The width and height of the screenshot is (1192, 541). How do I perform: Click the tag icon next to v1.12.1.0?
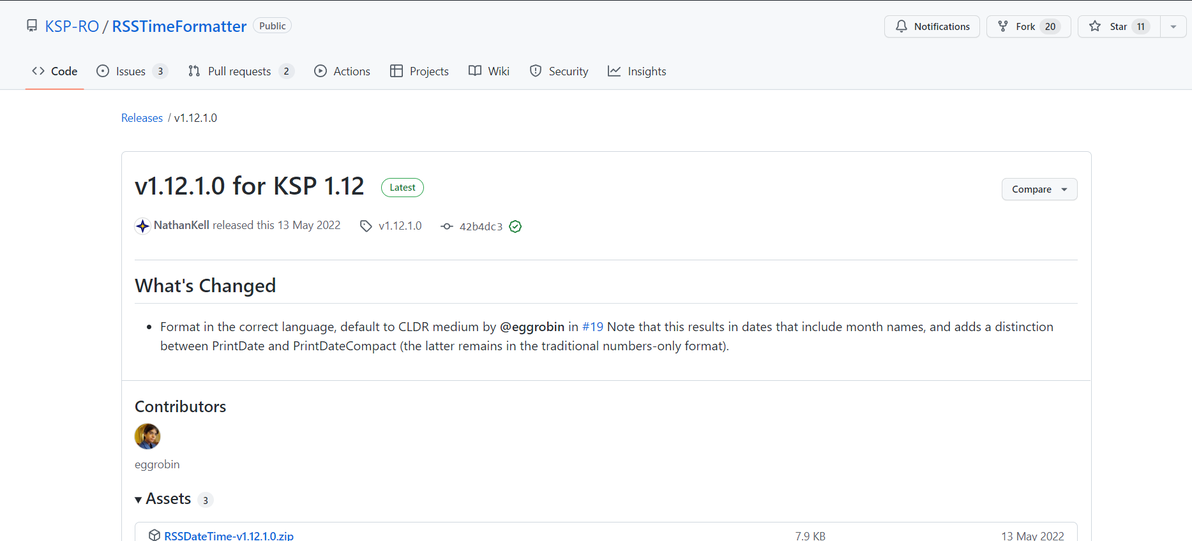366,226
